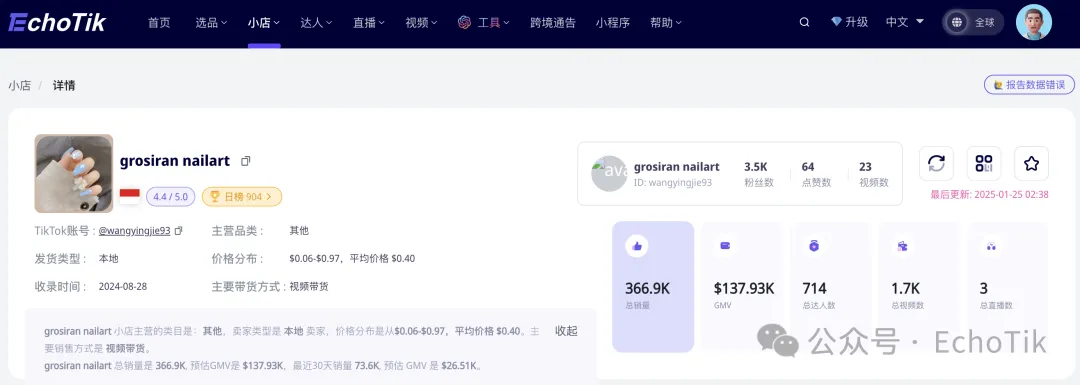
Task: Click the 最后更新 timestamp text
Action: click(989, 195)
